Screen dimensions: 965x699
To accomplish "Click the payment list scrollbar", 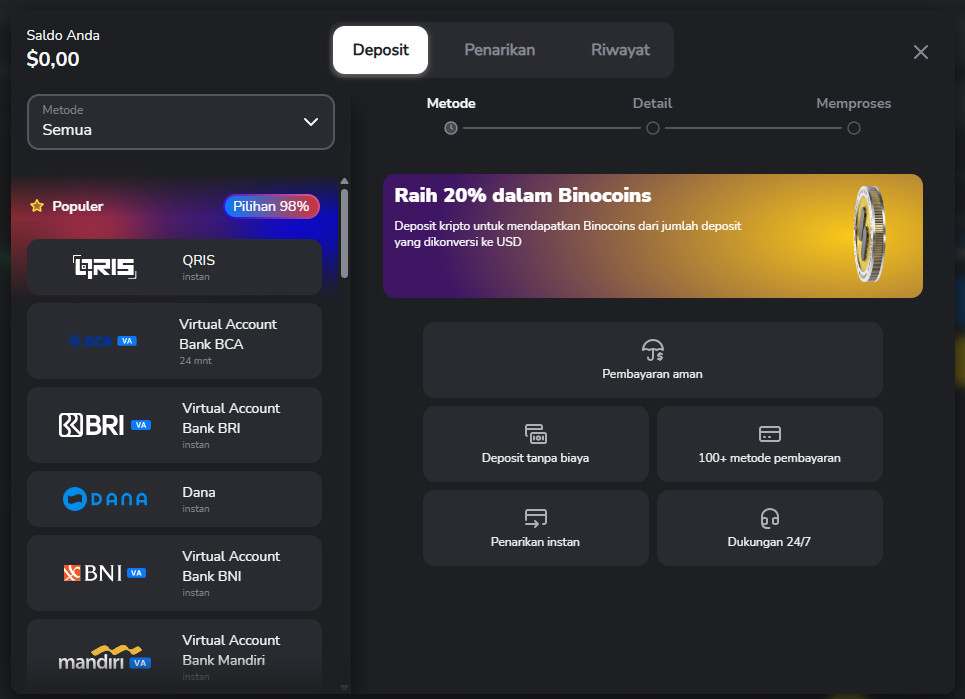I will coord(344,232).
